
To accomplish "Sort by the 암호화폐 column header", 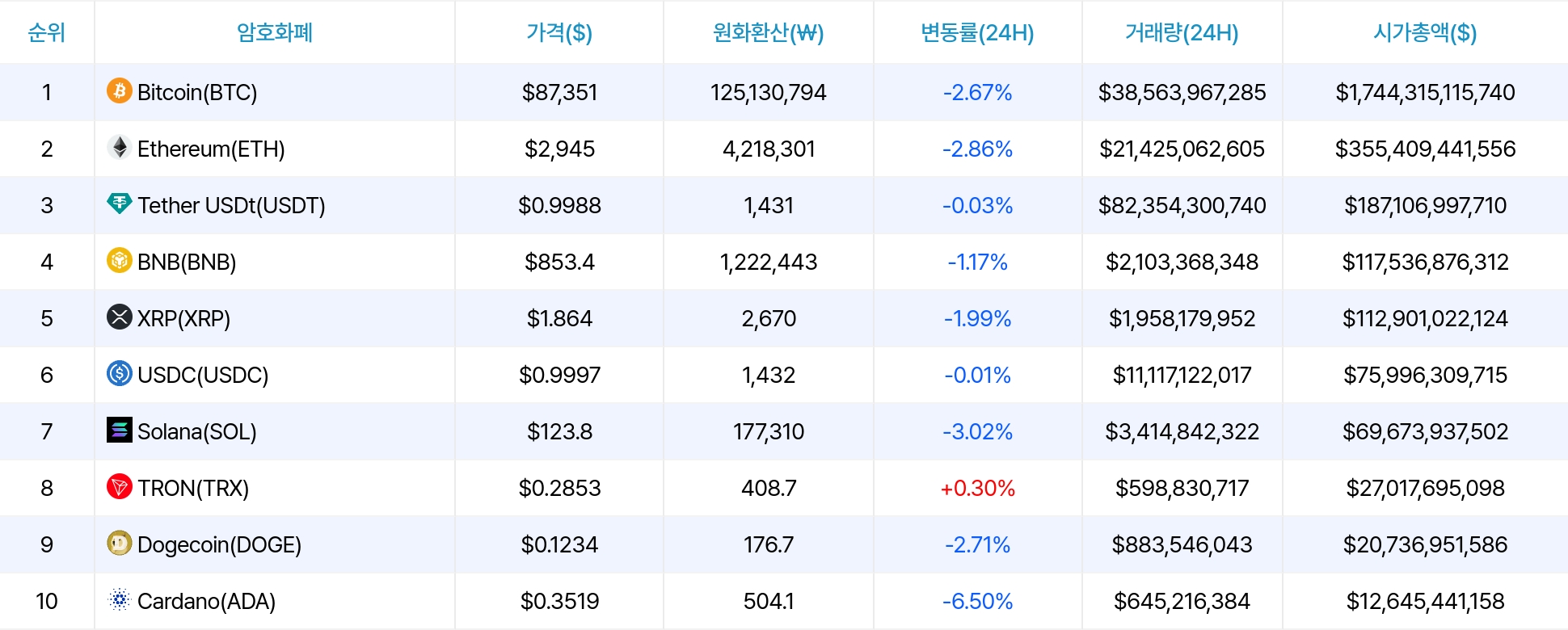I will click(x=275, y=32).
